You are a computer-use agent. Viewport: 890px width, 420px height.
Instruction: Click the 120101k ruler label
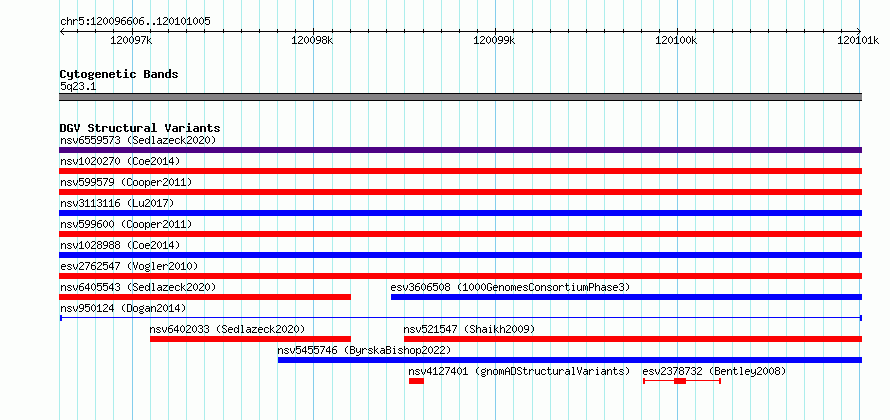point(858,40)
